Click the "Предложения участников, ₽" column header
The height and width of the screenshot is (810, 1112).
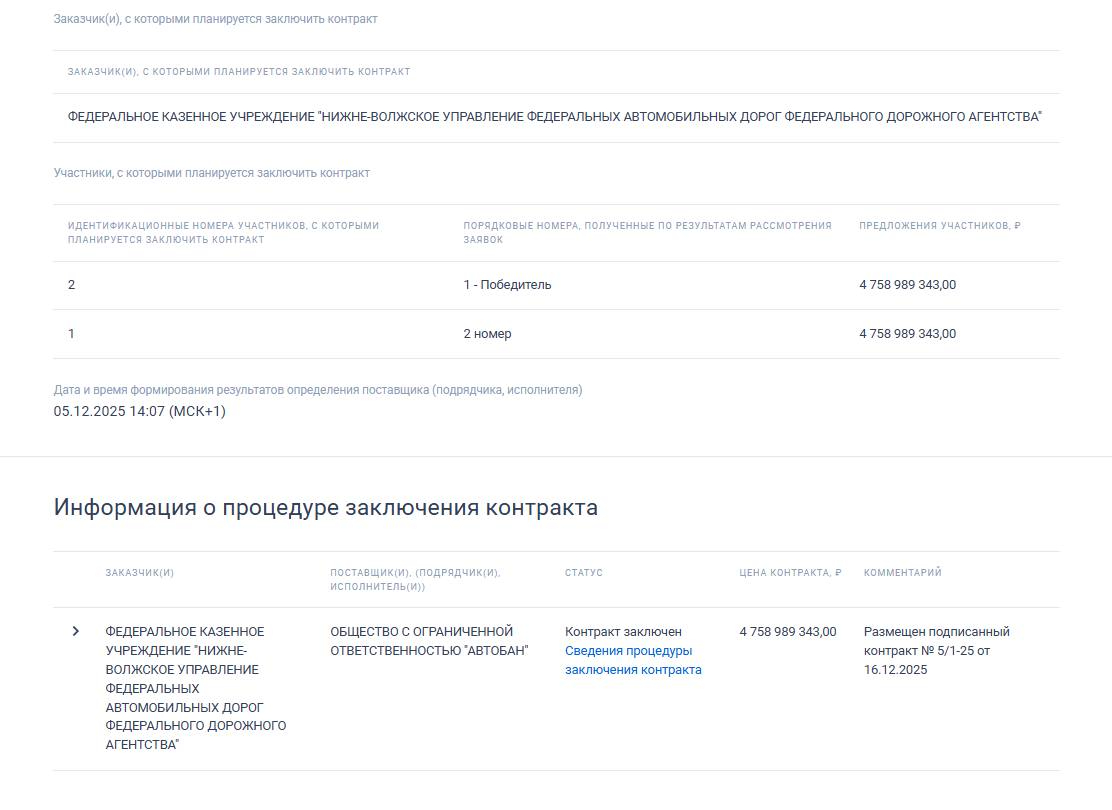pos(939,226)
